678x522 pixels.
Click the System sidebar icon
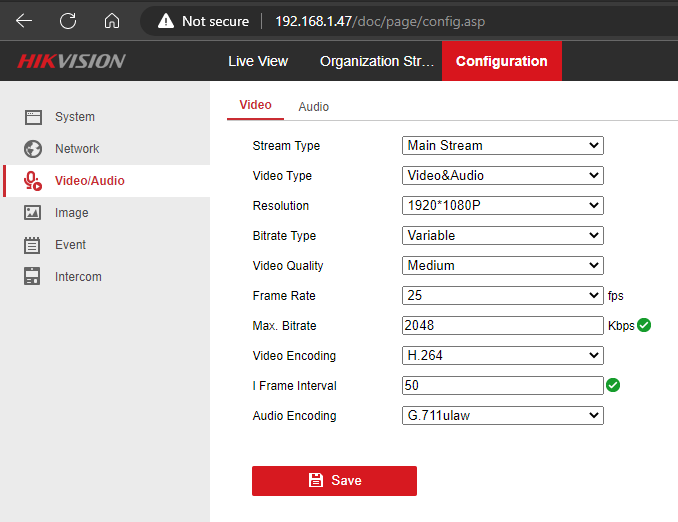33,117
